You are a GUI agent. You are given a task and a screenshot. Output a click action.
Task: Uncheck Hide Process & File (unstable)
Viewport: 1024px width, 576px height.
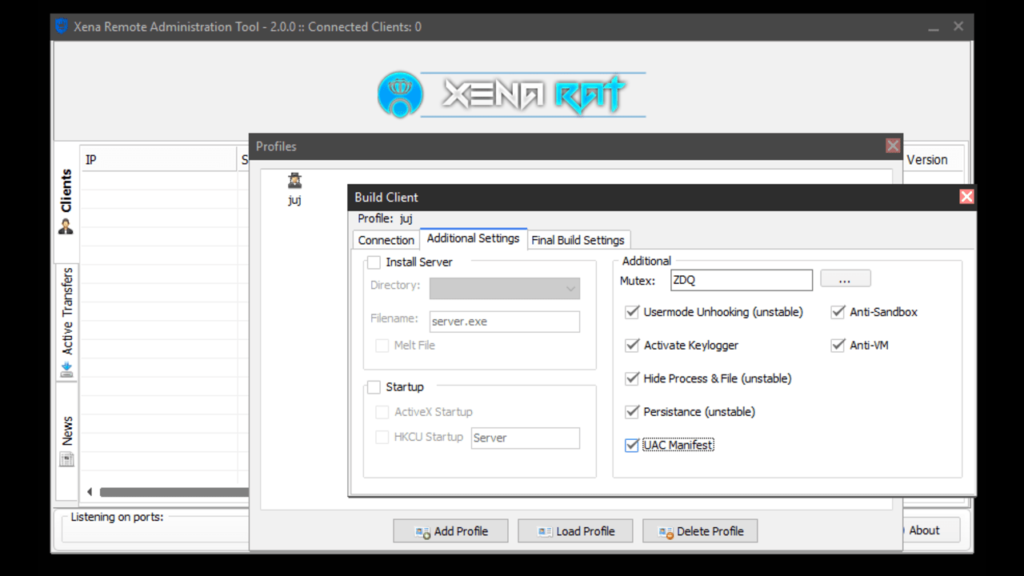pyautogui.click(x=632, y=379)
